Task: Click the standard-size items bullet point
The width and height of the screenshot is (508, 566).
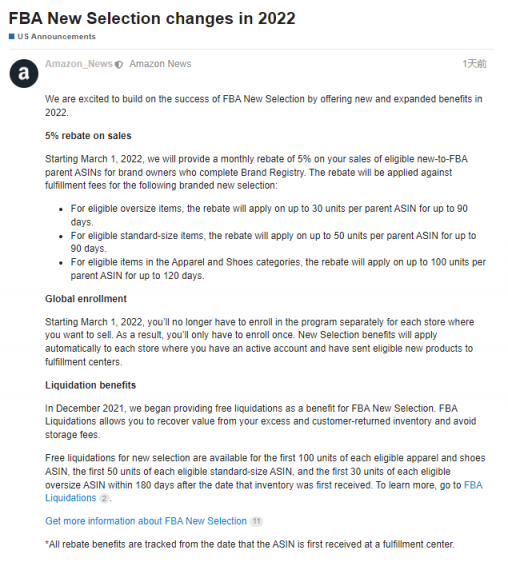Action: [x=273, y=242]
